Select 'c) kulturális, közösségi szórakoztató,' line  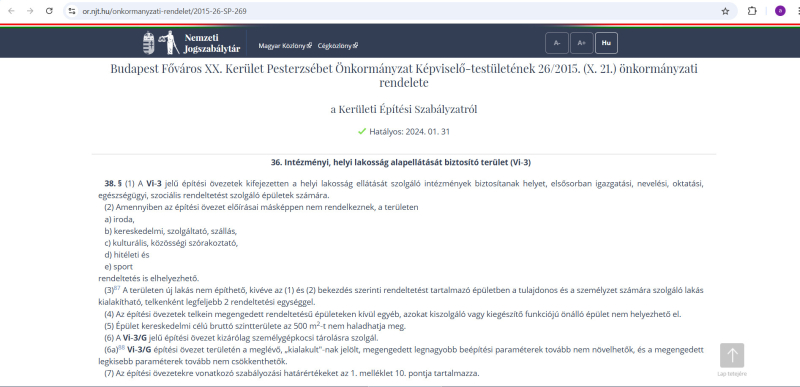tap(171, 243)
